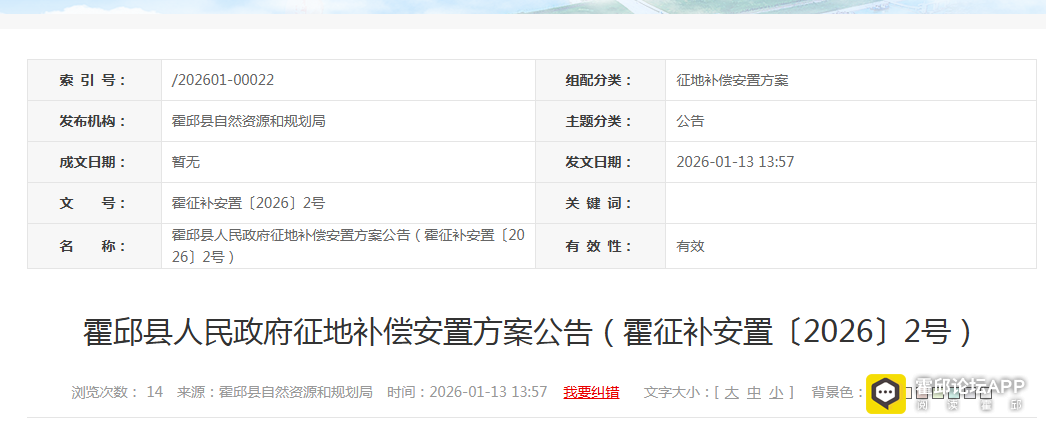Pick the cream background color swatch
This screenshot has height=429, width=1046.
(x=909, y=392)
